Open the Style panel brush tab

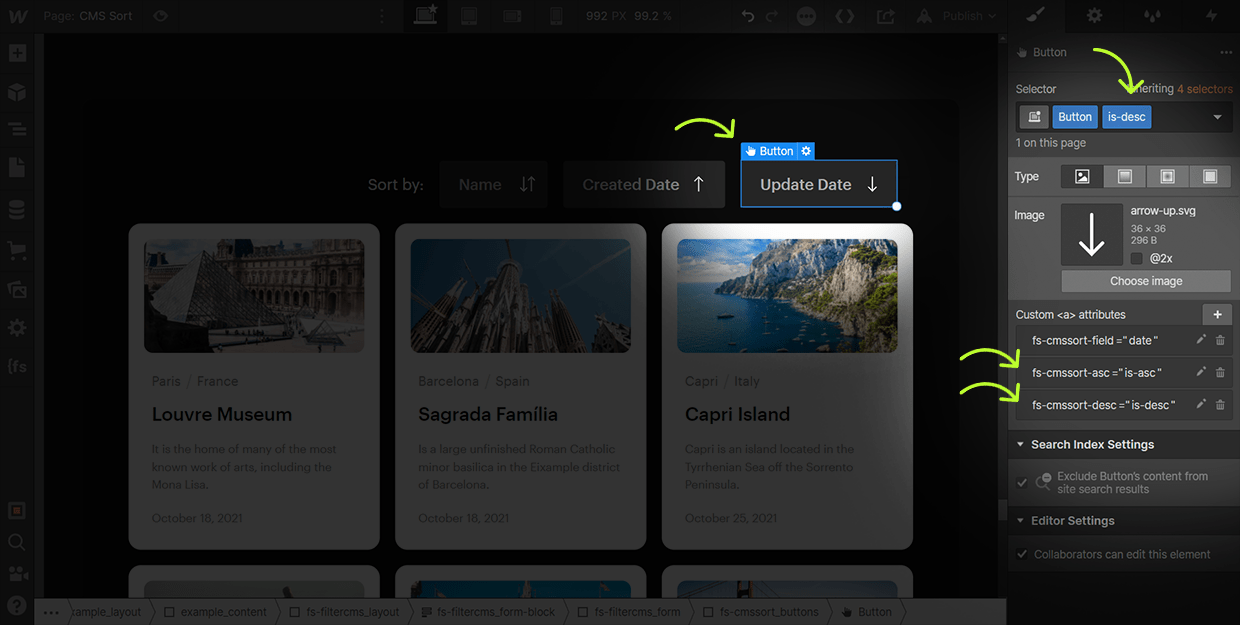tap(1036, 16)
